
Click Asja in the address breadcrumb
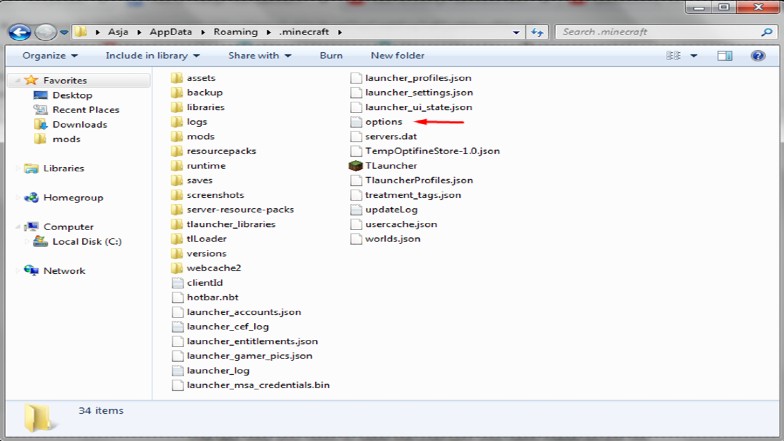[x=118, y=32]
